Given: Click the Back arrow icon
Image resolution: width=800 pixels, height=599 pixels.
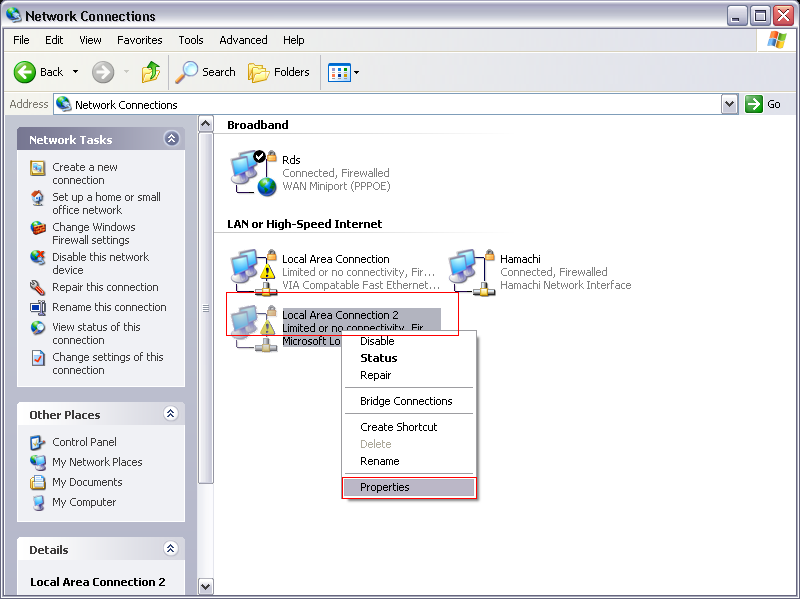Looking at the screenshot, I should click(x=24, y=72).
